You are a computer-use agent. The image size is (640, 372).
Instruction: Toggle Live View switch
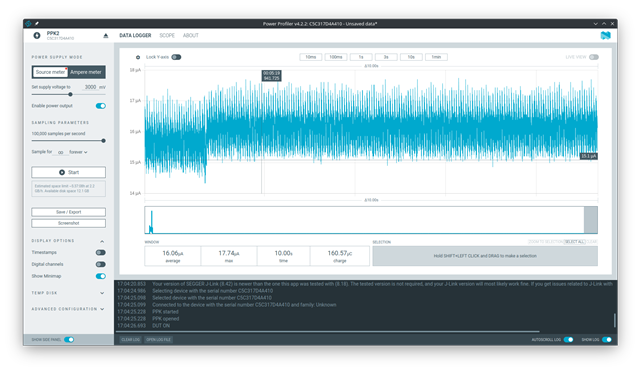coord(594,57)
